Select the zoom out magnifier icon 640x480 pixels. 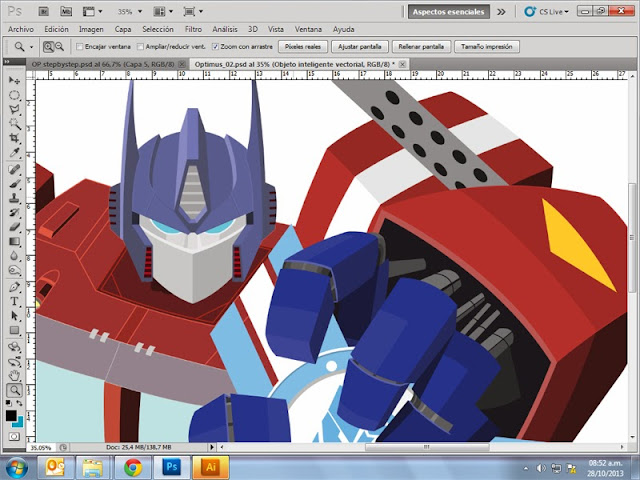click(x=60, y=47)
